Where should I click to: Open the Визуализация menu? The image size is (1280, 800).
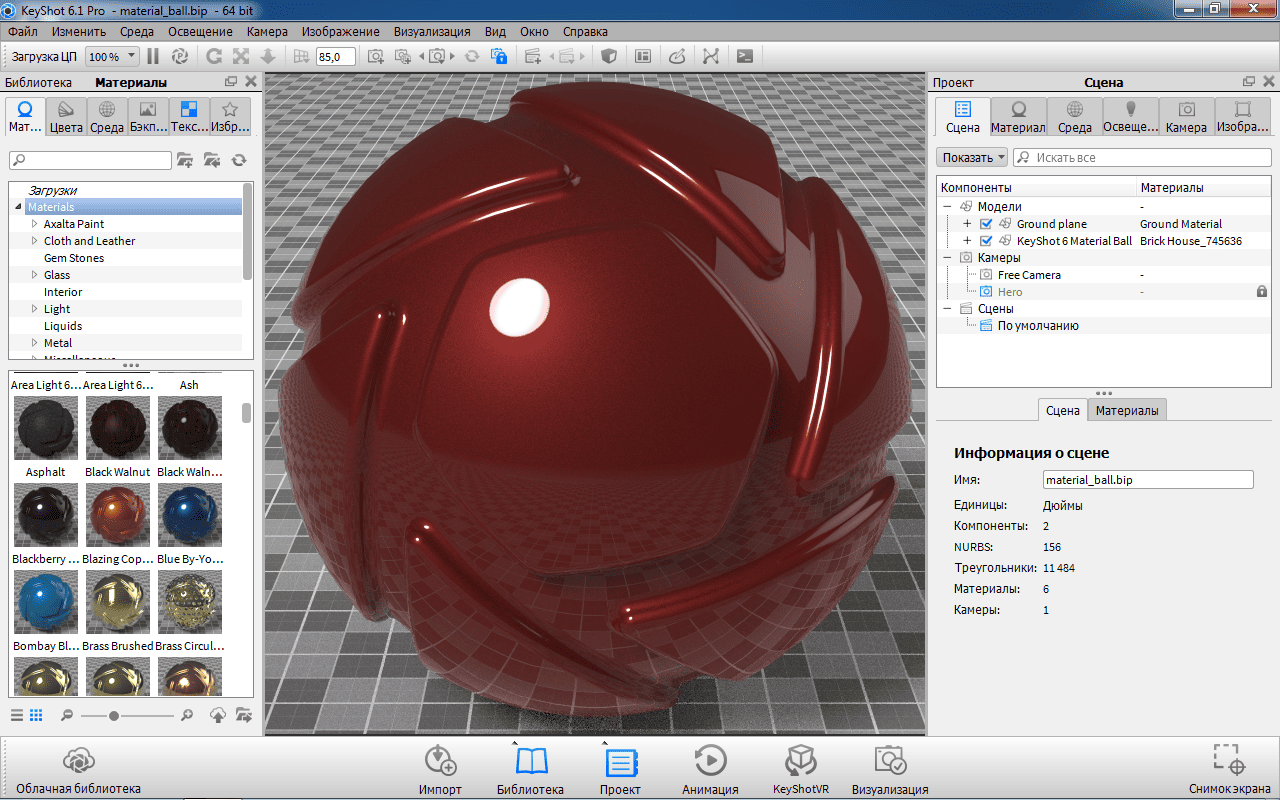[x=433, y=31]
